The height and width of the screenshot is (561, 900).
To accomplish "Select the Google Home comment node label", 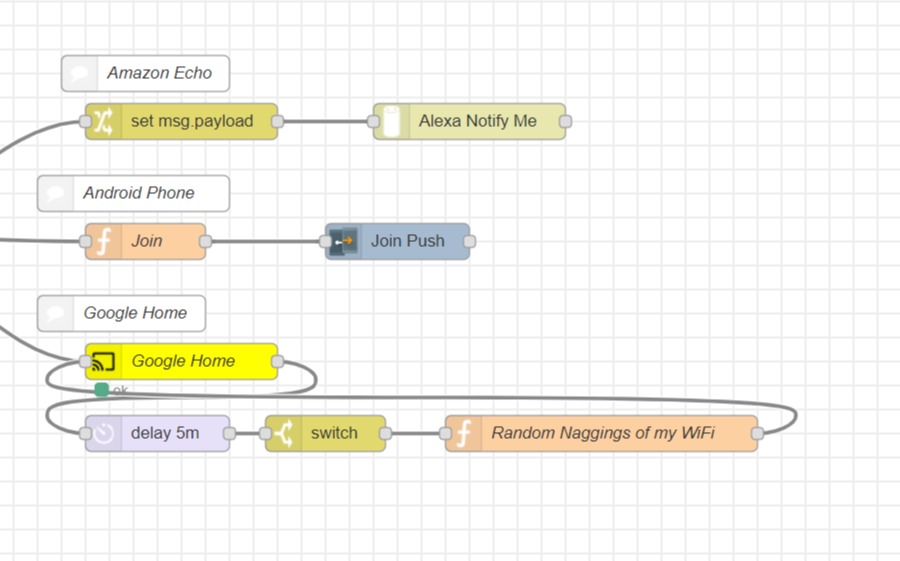I will click(x=135, y=314).
